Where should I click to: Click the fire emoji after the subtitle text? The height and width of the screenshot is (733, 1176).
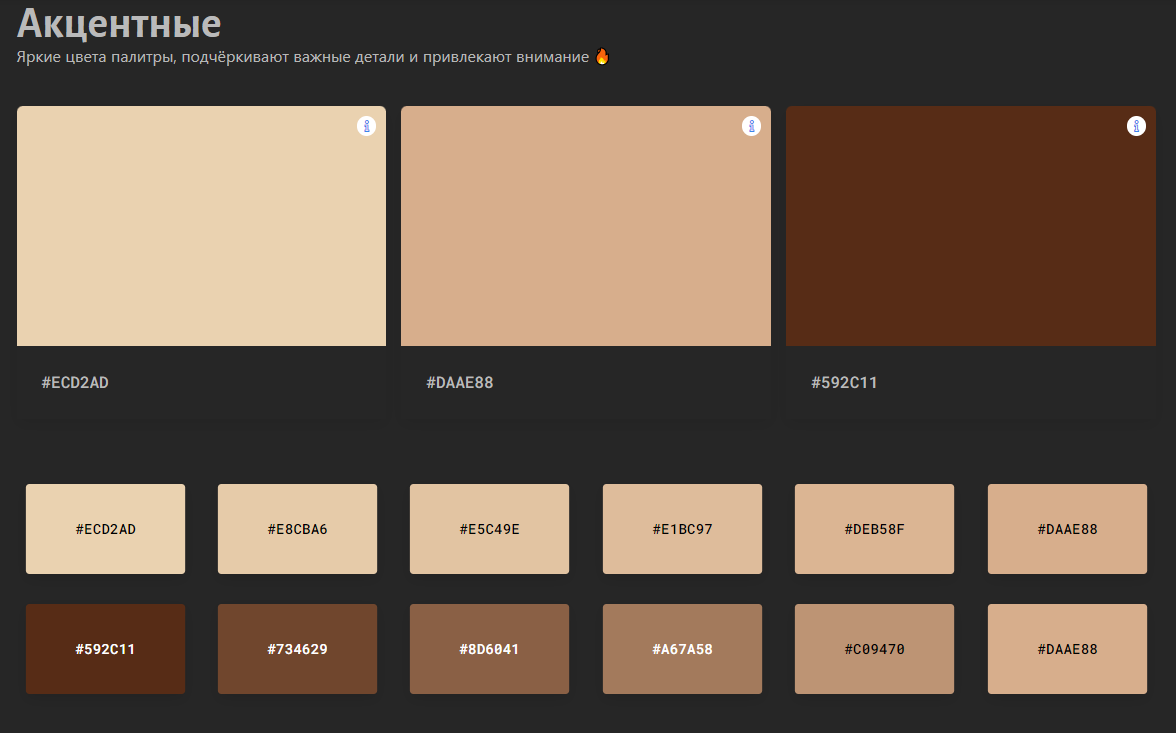602,57
